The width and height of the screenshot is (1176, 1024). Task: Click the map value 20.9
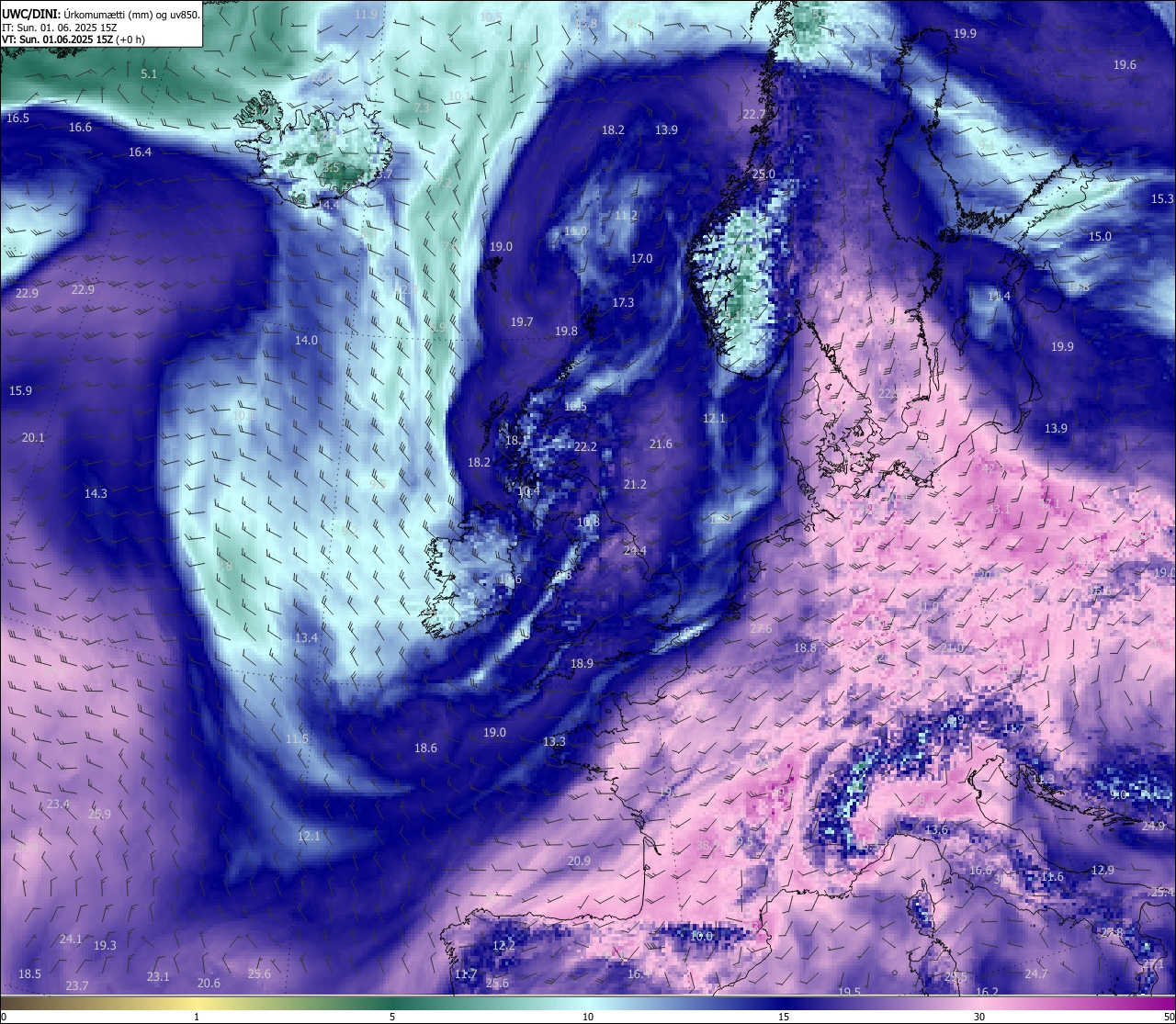pyautogui.click(x=579, y=861)
